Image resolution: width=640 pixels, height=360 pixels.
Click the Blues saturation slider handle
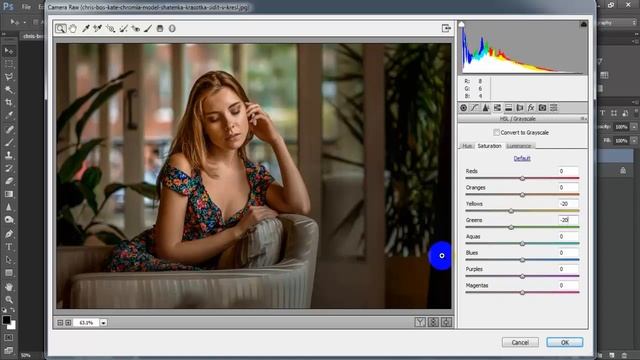[x=522, y=260]
